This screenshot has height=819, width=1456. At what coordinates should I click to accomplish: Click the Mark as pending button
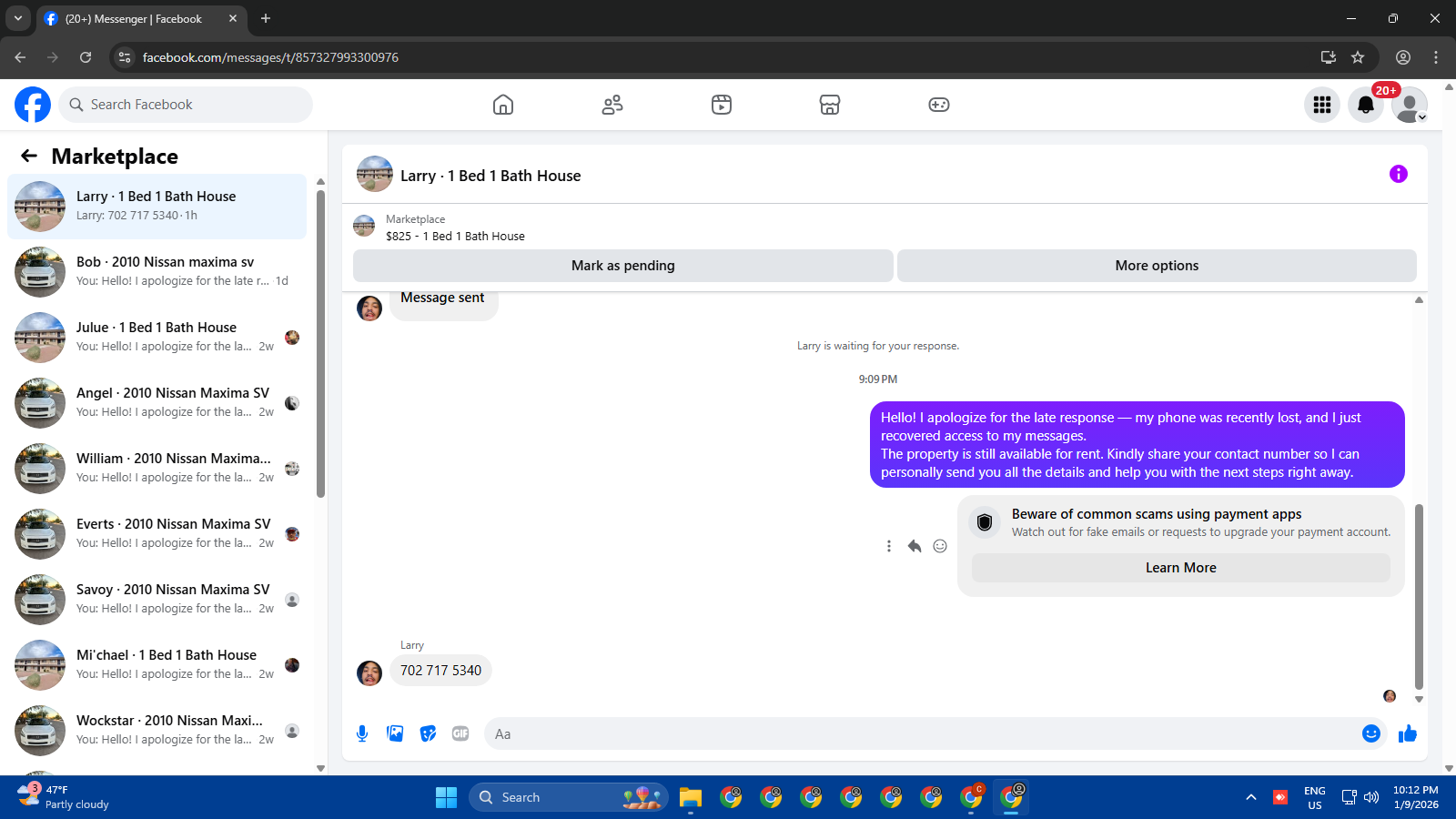pos(623,266)
